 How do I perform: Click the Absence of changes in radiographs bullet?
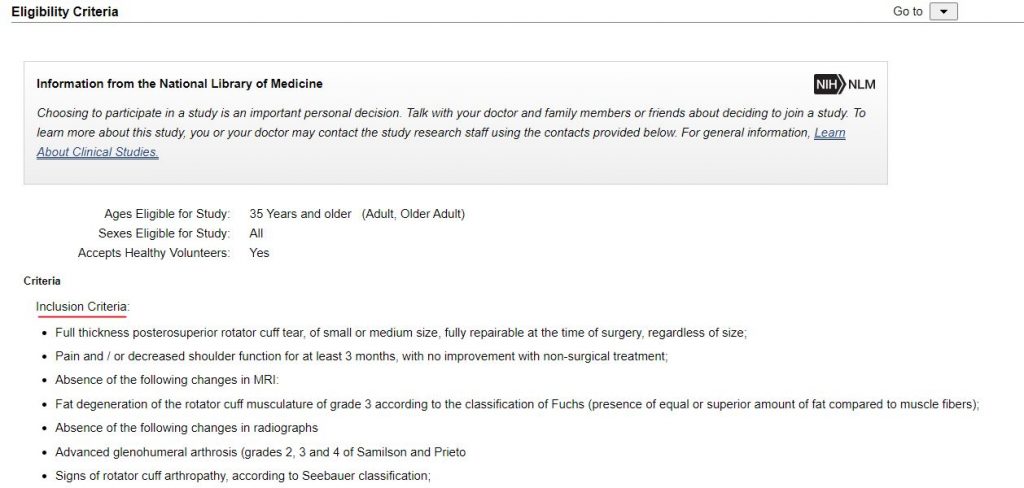(186, 428)
